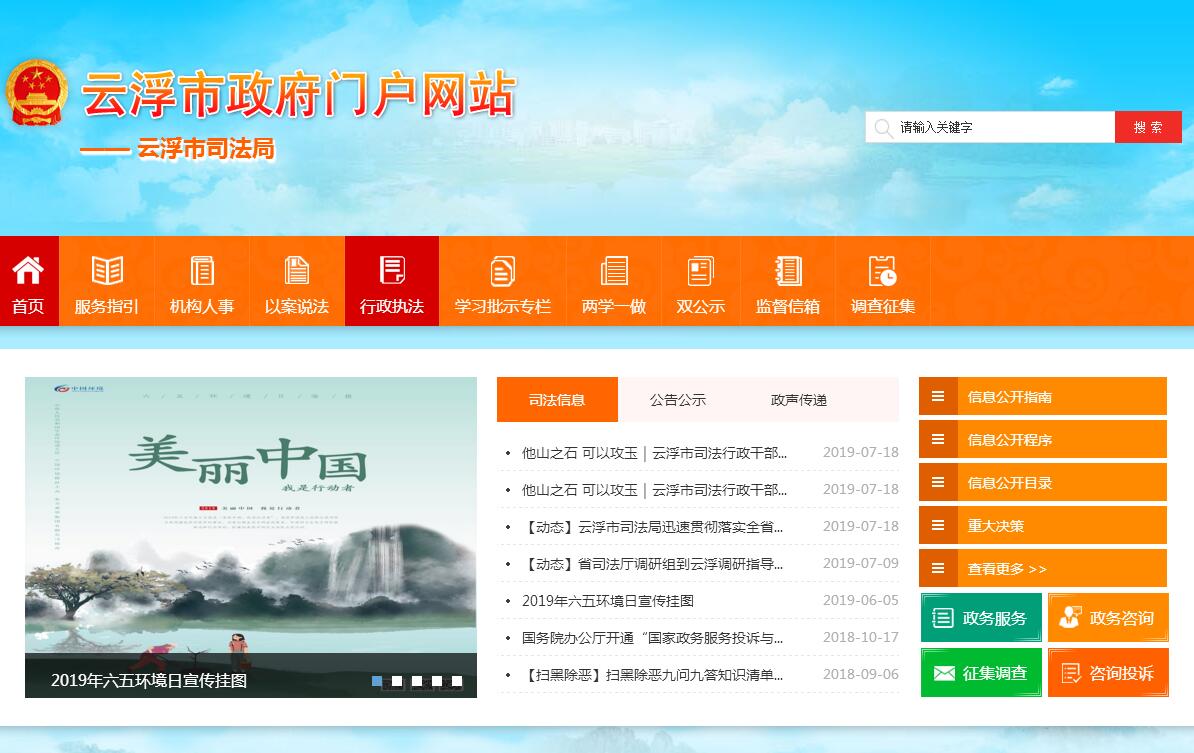Open the 监督信箱 icon
The image size is (1194, 753).
(788, 270)
